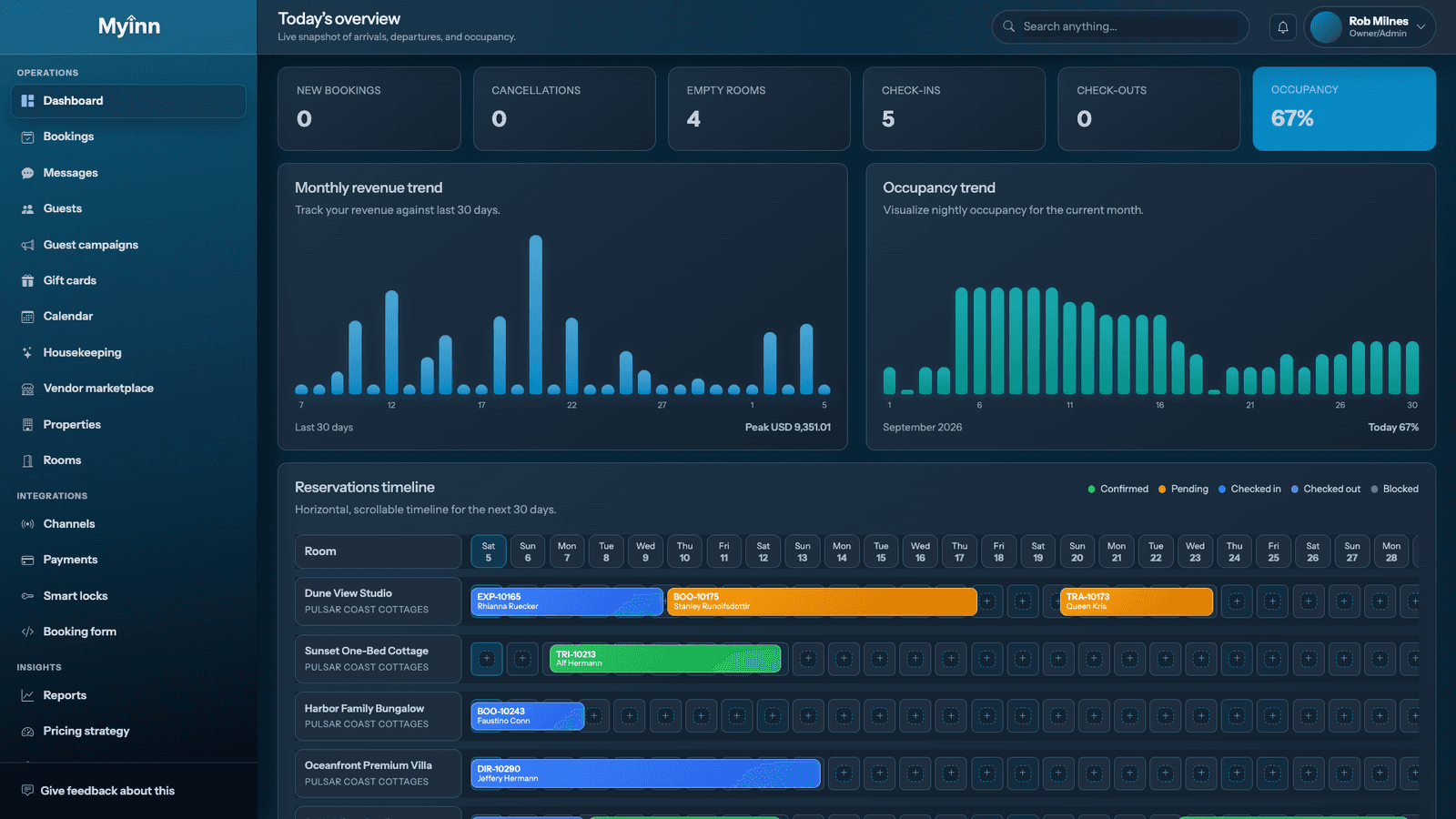Click the Guest campaigns megaphone icon

(x=27, y=245)
